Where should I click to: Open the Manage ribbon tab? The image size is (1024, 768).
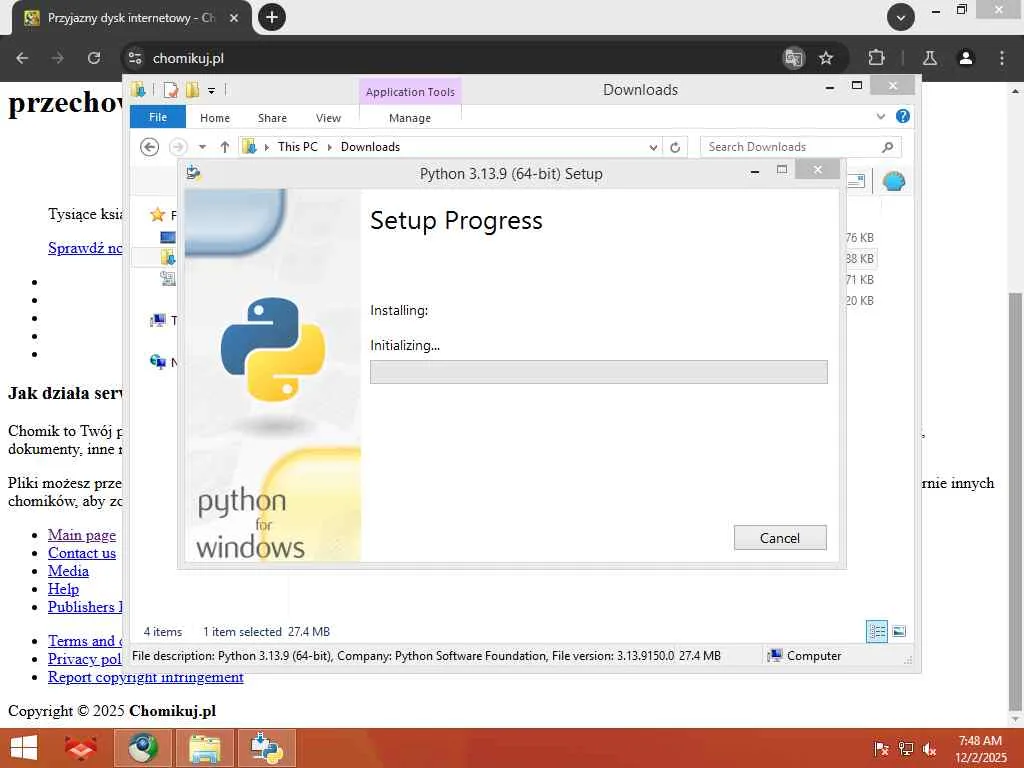pyautogui.click(x=410, y=118)
